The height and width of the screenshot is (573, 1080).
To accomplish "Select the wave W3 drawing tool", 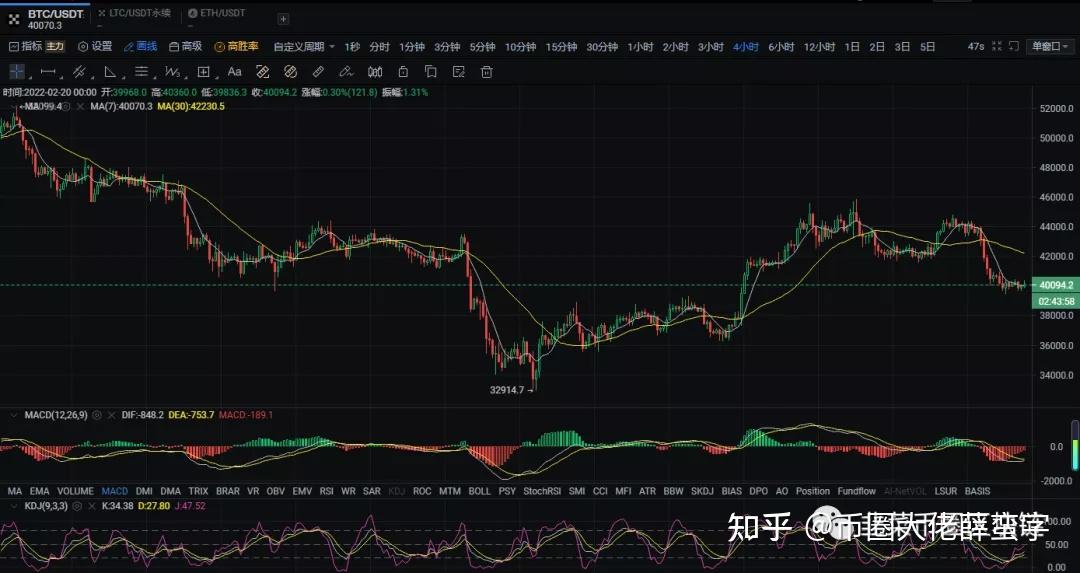I will 172,72.
